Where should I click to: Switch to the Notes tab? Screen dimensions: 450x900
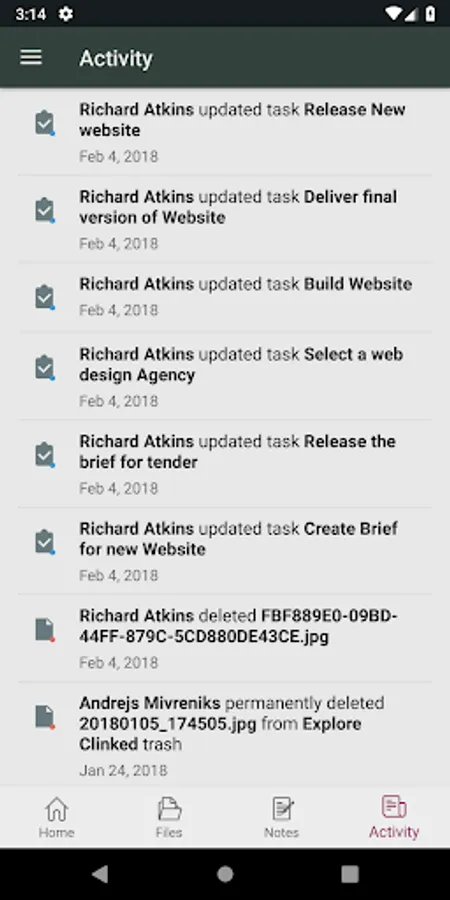click(281, 817)
